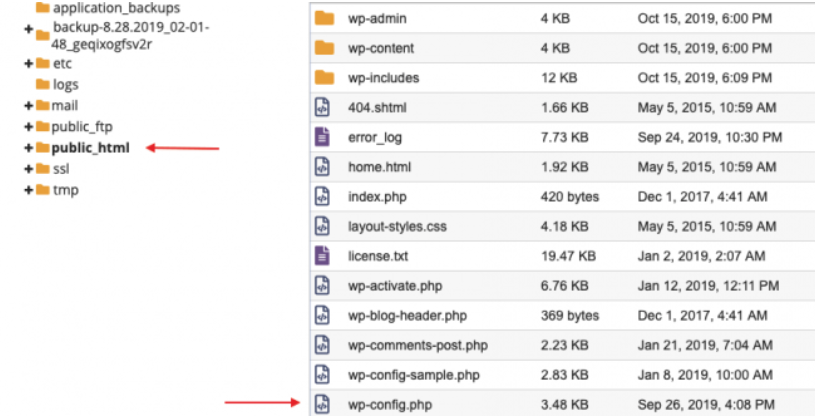This screenshot has height=420, width=815.
Task: Expand the public_html tree node
Action: [29, 148]
